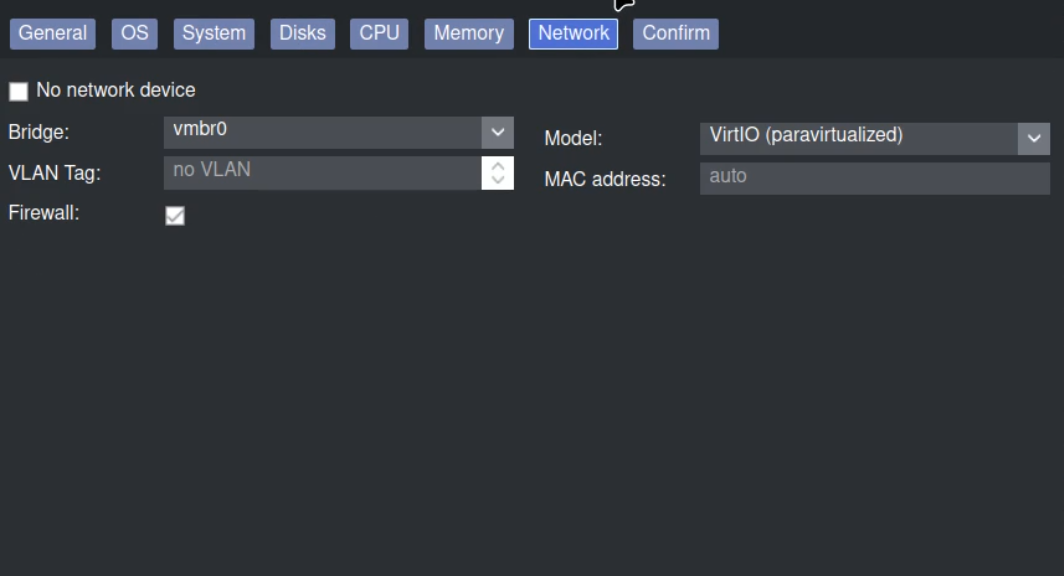Go to the System tab

[x=213, y=33]
